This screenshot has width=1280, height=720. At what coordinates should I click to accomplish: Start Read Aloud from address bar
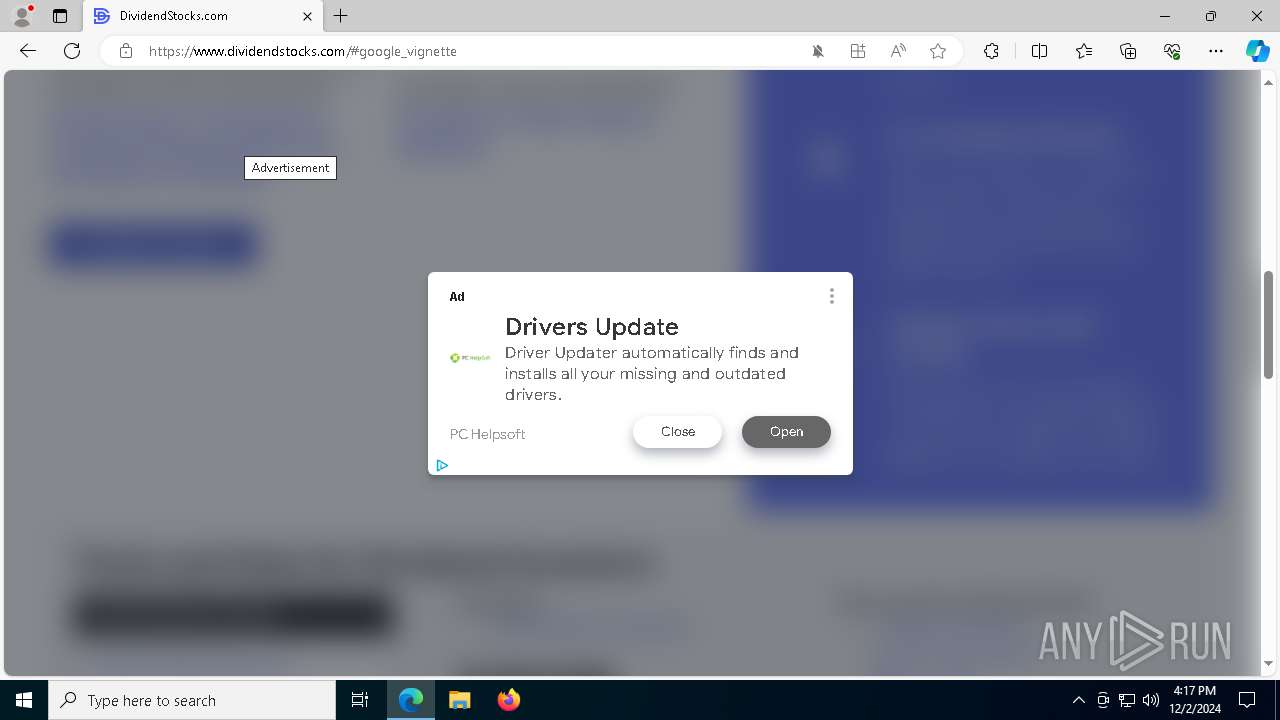(898, 51)
